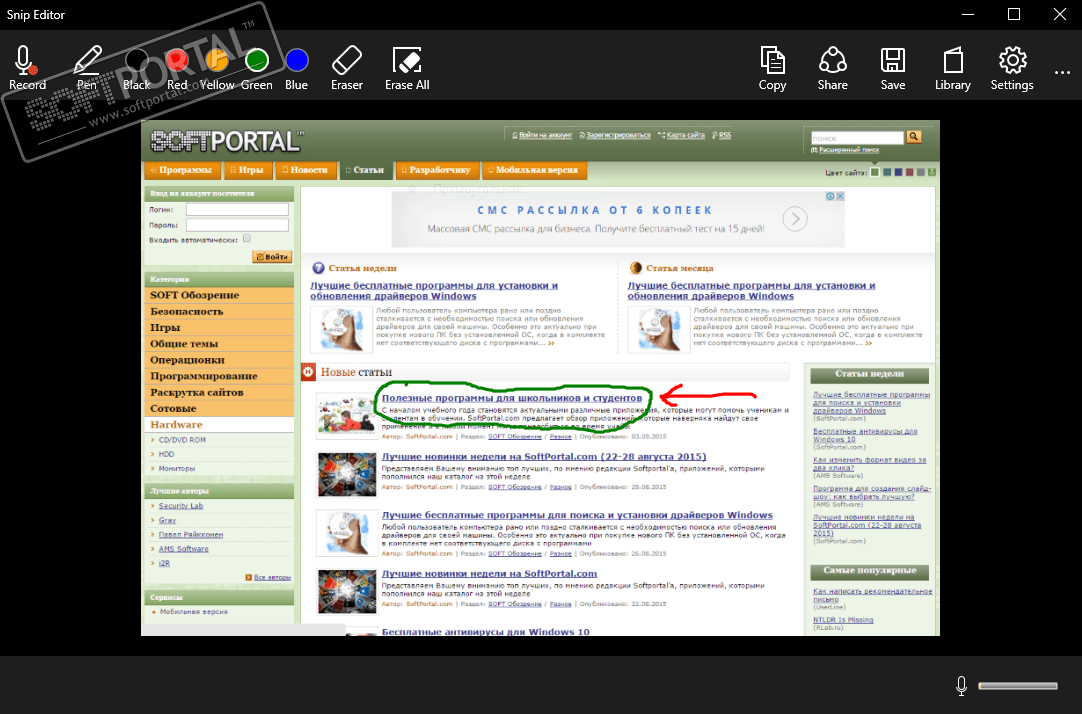This screenshot has width=1082, height=714.
Task: Open the Игры tab on the webpage
Action: [x=247, y=170]
